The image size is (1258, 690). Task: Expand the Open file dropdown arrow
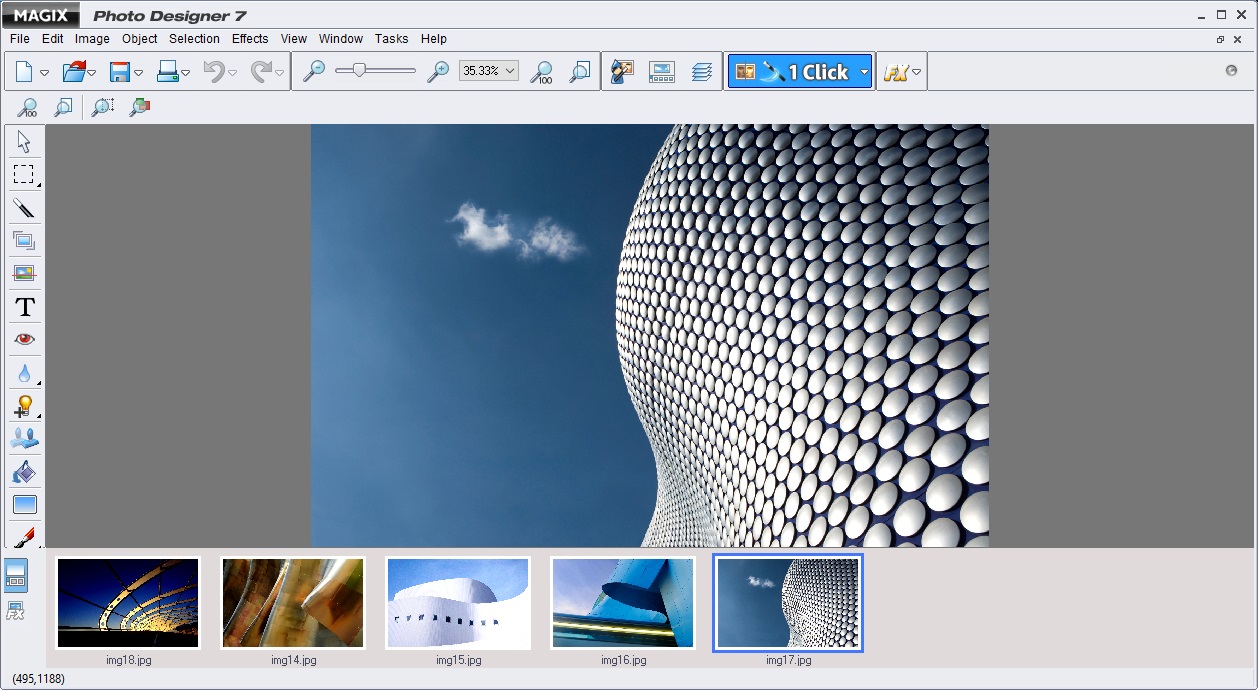[92, 73]
